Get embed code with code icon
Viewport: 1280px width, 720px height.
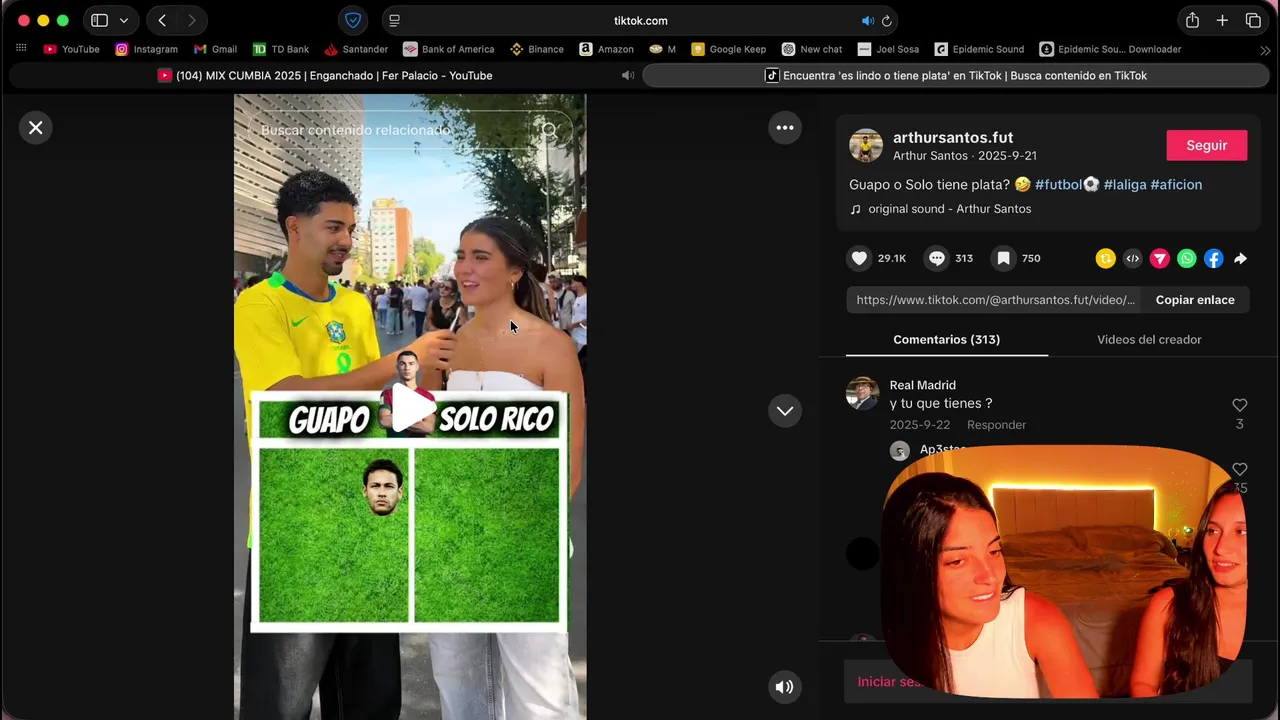(1132, 259)
